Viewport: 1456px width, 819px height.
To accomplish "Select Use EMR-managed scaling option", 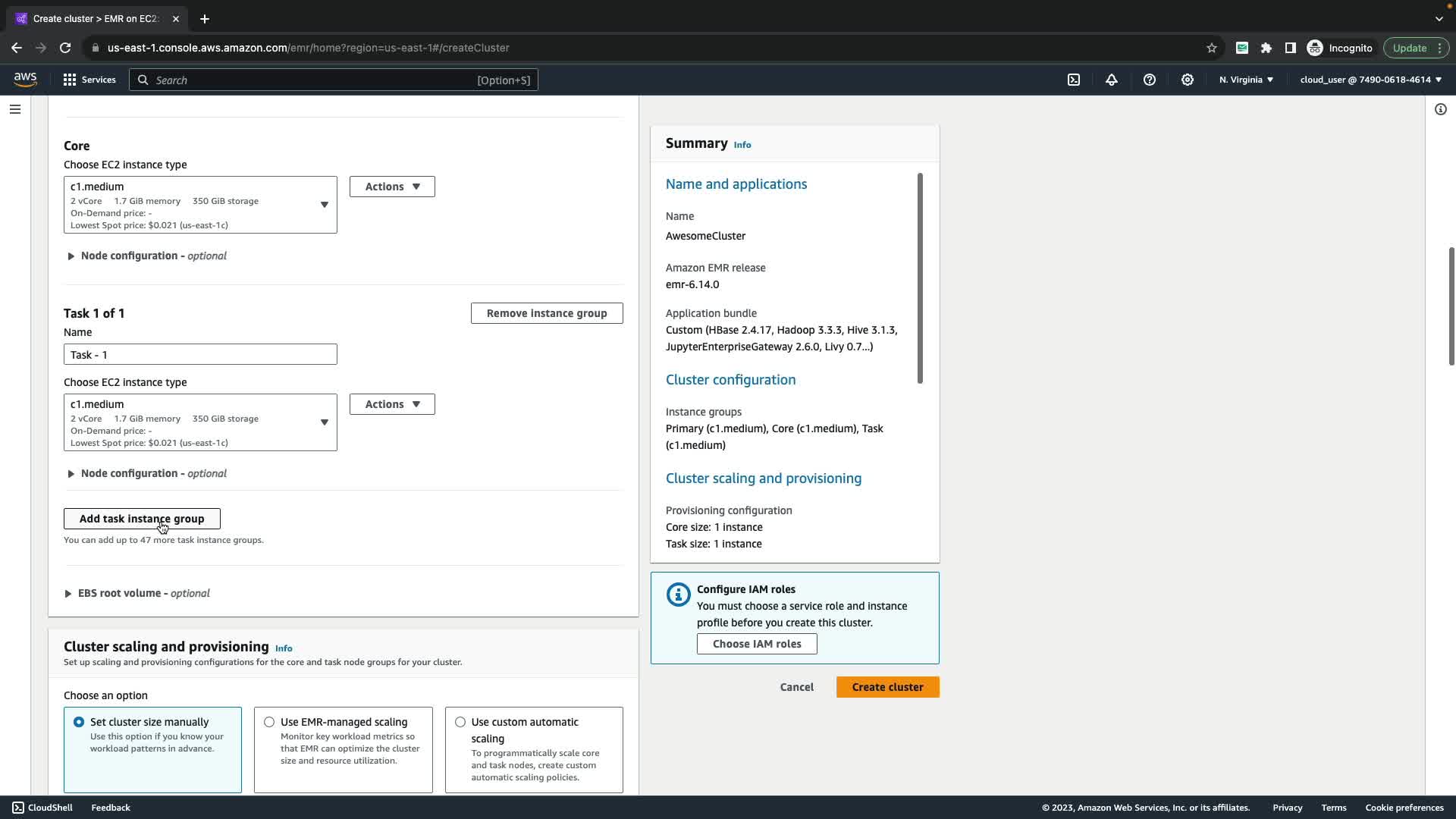I will [x=269, y=722].
